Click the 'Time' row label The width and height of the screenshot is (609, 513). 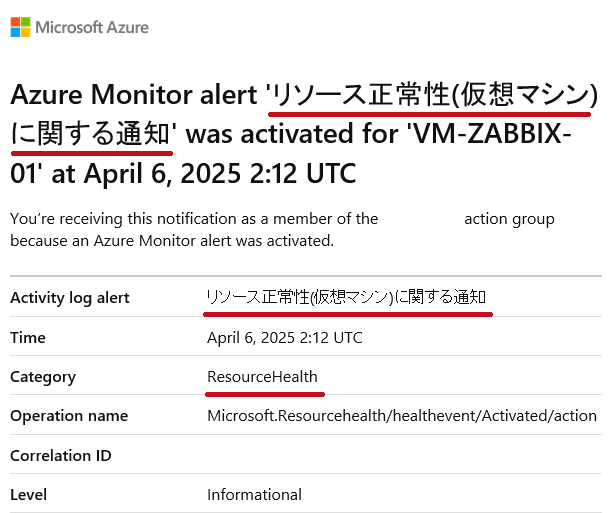(28, 337)
